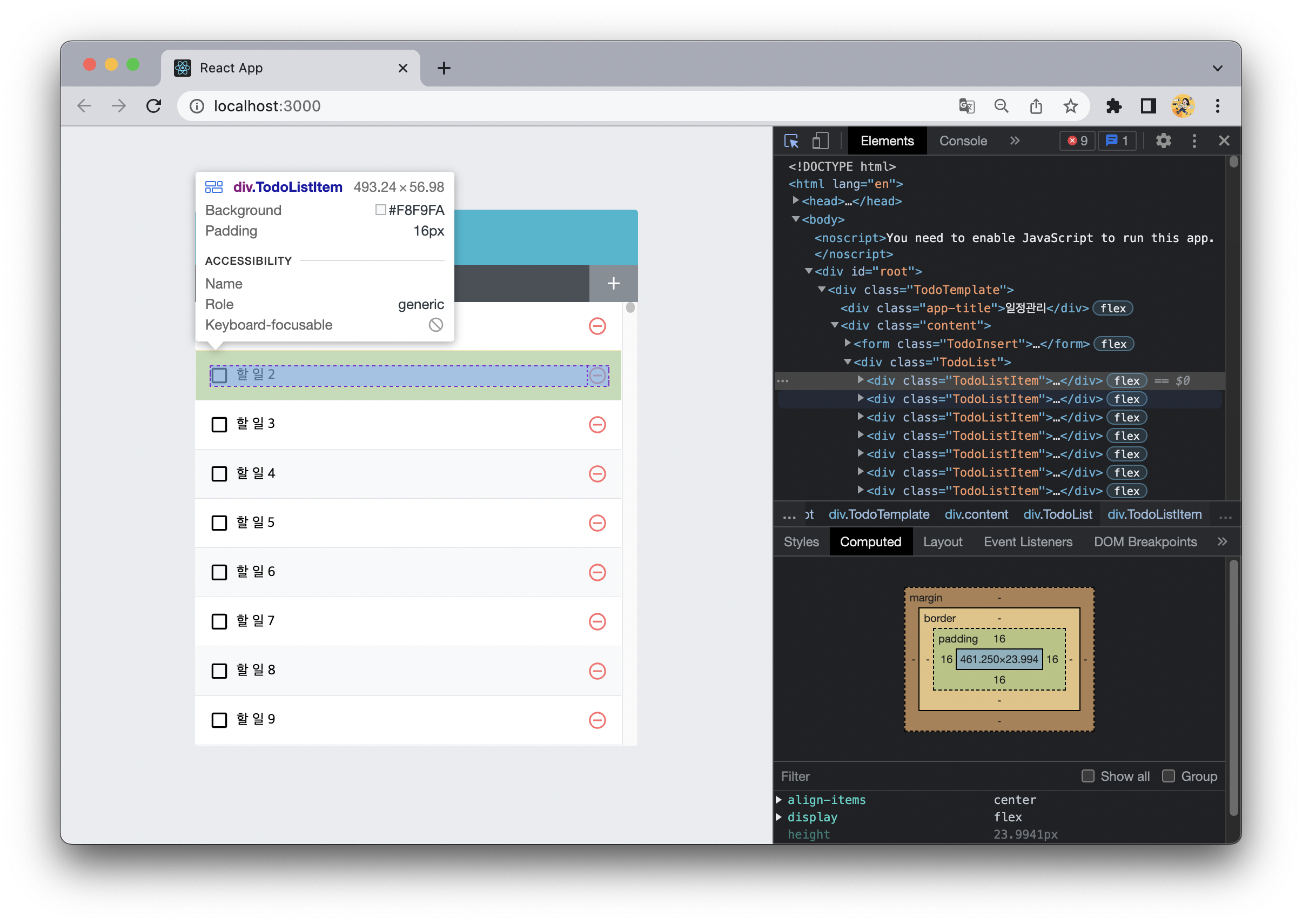
Task: Remove todo item 할 일 4
Action: pos(598,474)
